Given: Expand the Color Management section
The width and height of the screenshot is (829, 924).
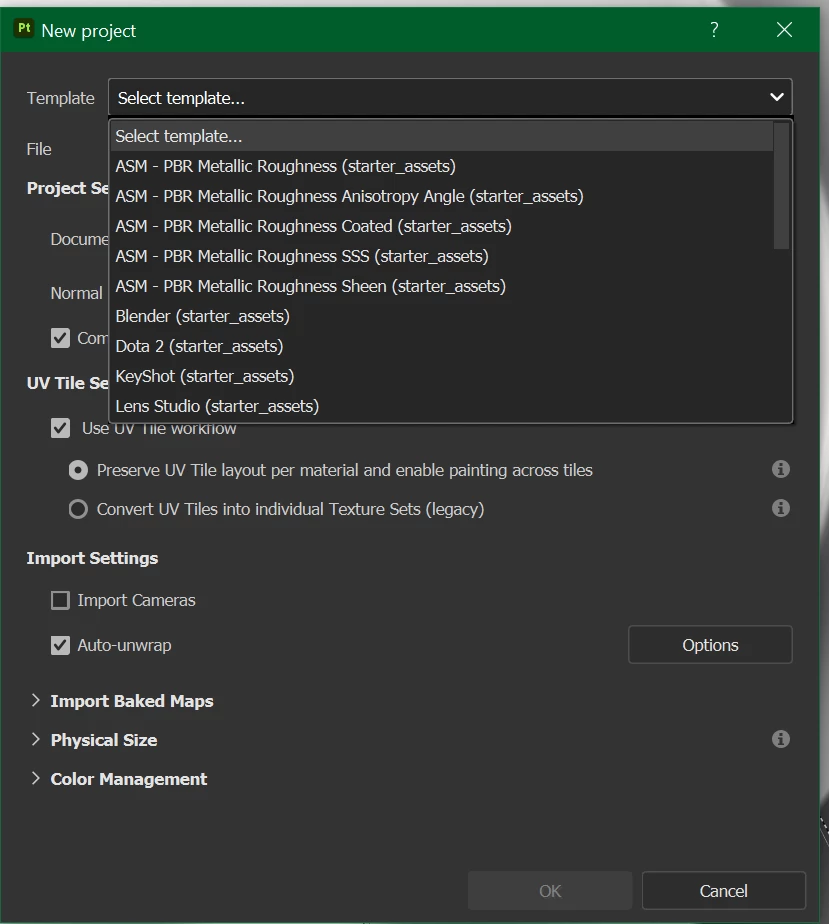Looking at the screenshot, I should (36, 779).
